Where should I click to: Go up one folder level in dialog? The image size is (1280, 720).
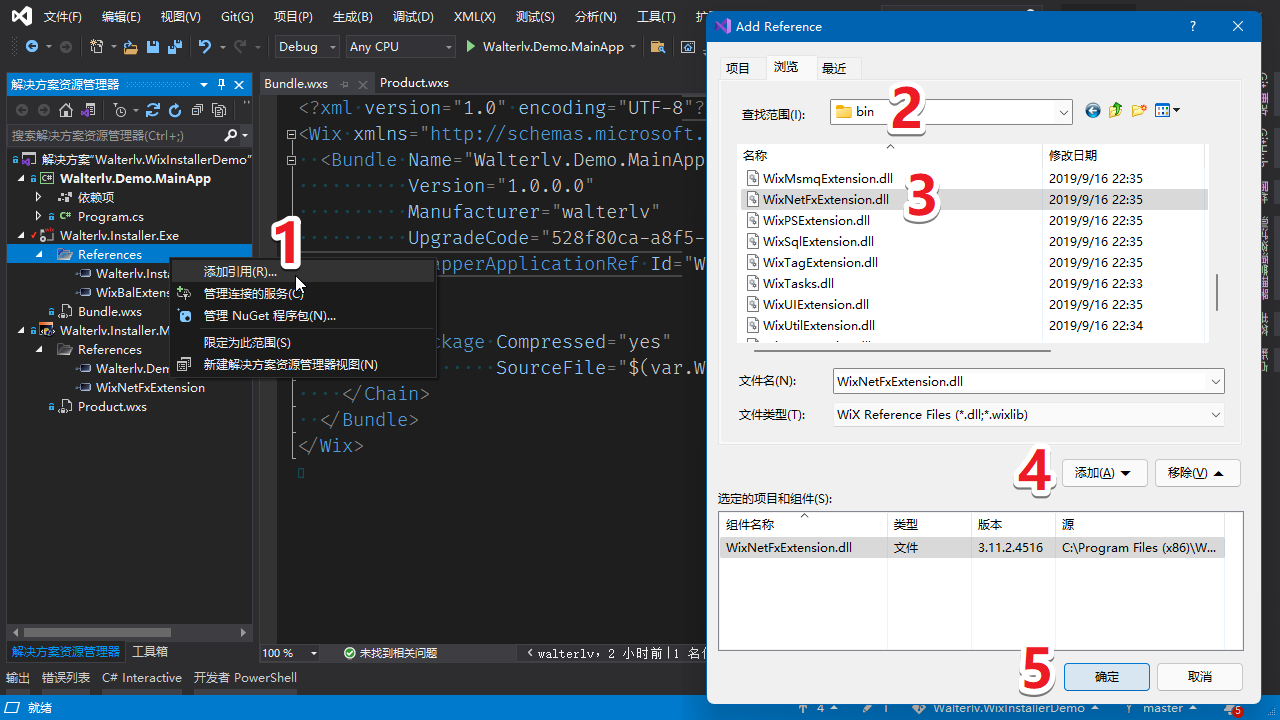[1116, 111]
